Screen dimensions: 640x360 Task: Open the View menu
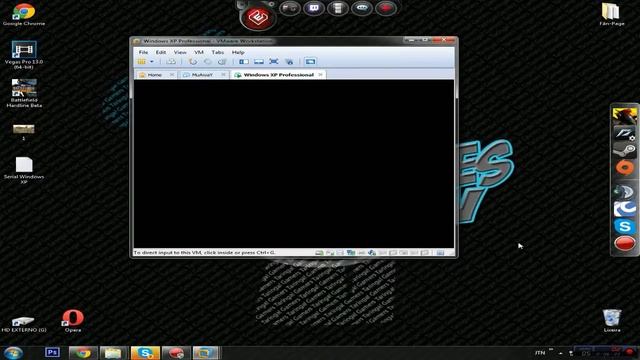[x=180, y=52]
